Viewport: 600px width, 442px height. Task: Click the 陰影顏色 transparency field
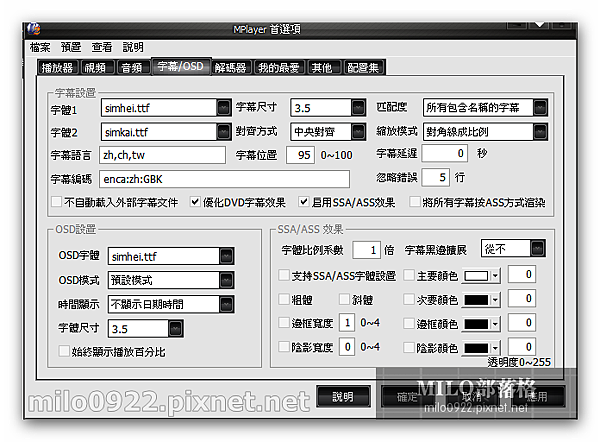tap(522, 347)
